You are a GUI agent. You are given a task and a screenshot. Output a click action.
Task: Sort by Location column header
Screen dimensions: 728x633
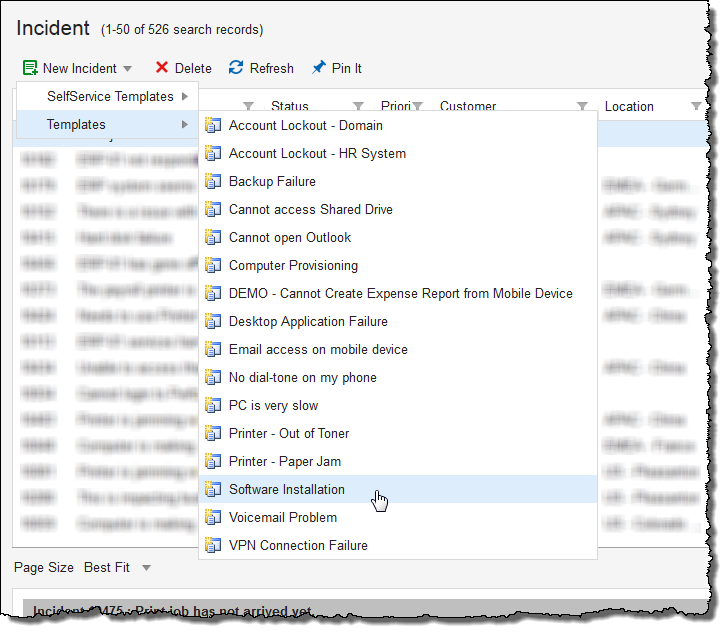(629, 106)
